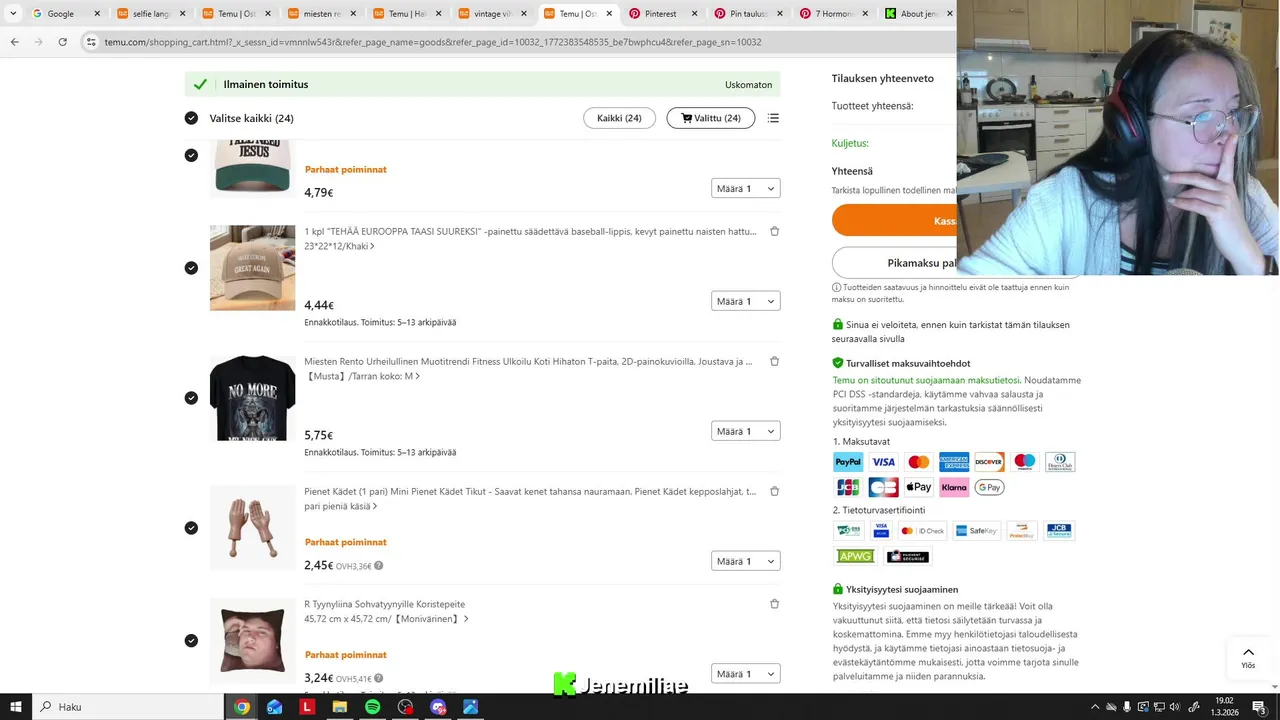
Task: Click the Mastercard ID Check badge
Action: (922, 531)
